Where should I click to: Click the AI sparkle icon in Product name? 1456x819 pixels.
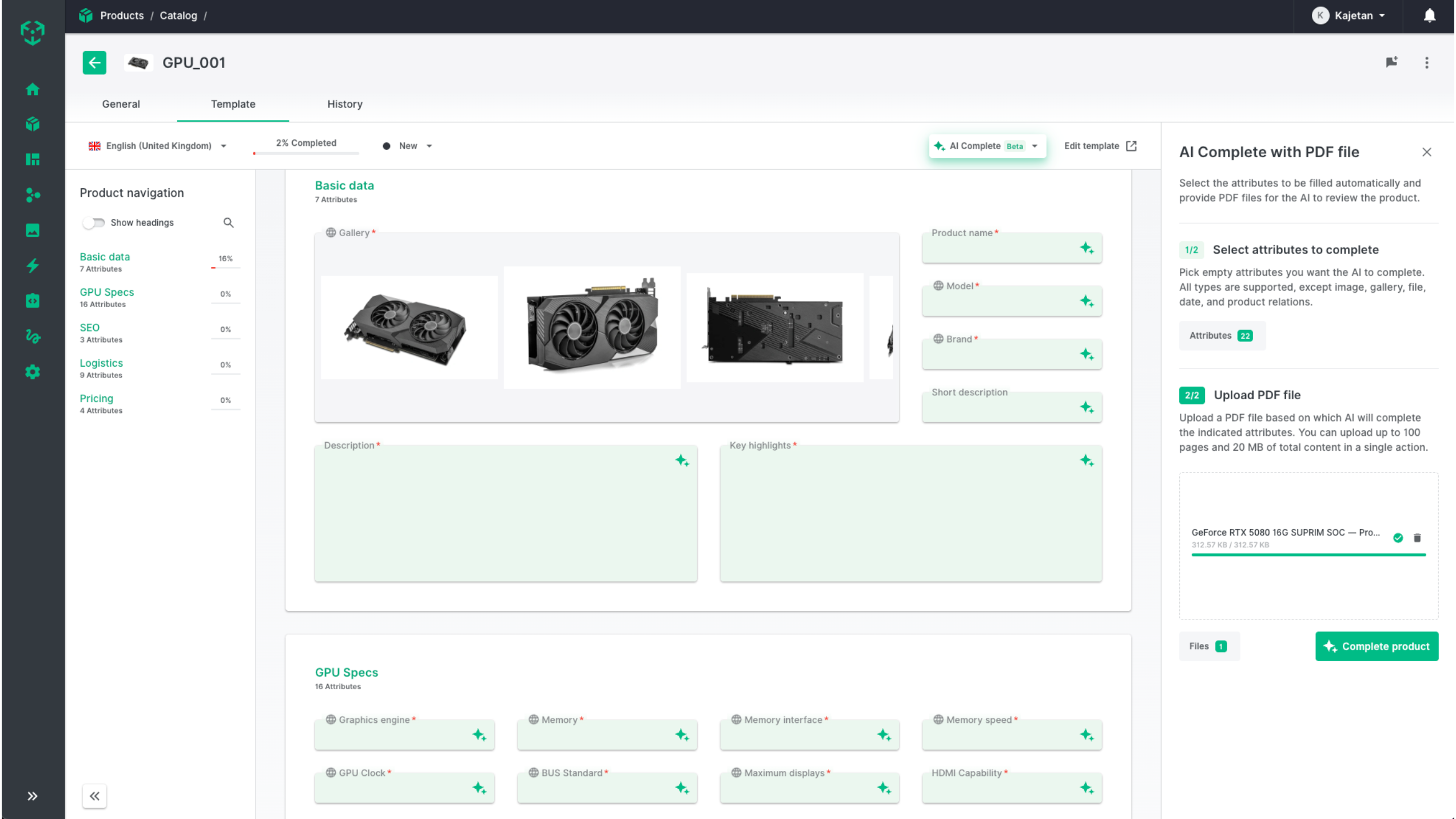pos(1086,248)
